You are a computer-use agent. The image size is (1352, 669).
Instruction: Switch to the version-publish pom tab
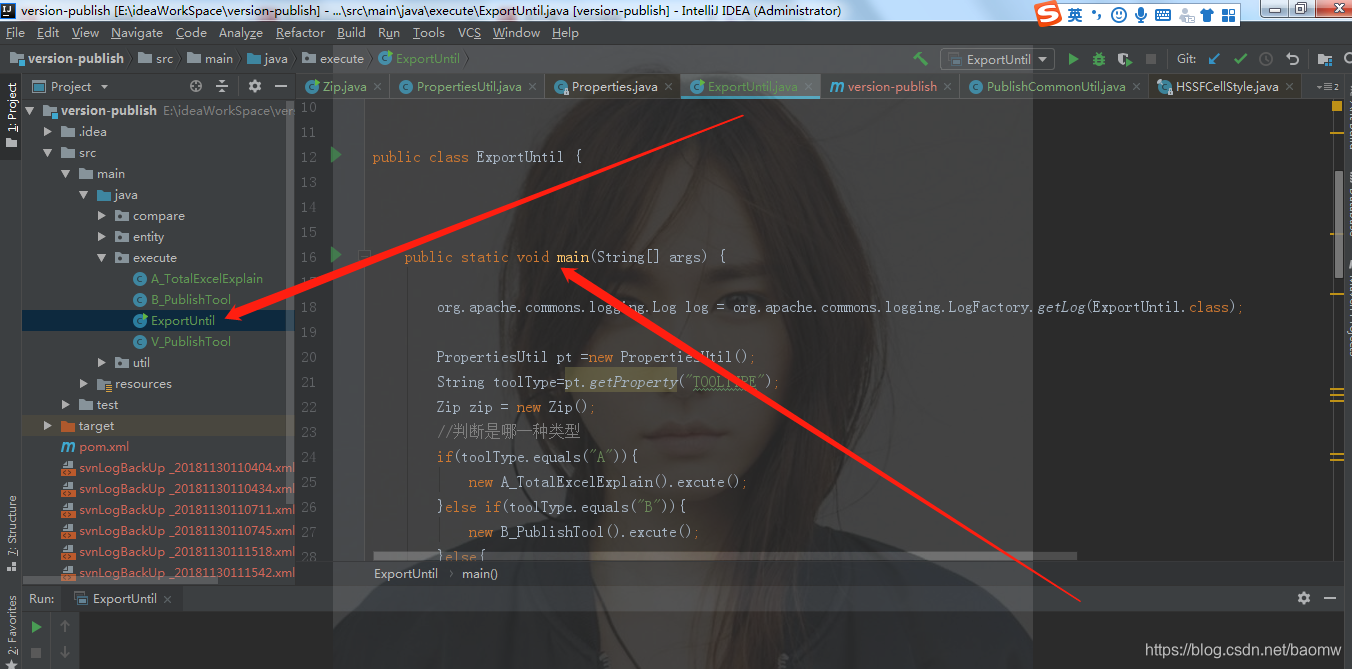[x=890, y=87]
